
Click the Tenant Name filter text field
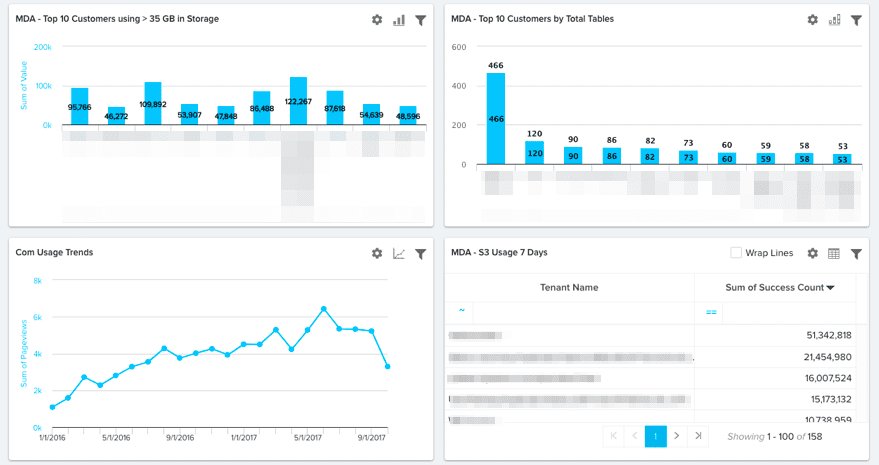tap(580, 312)
